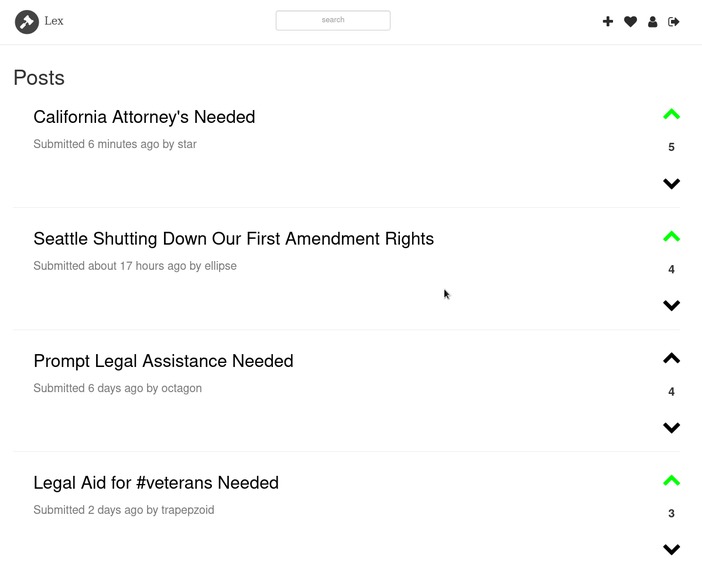Open favorites with the heart icon
This screenshot has width=702, height=573.
630,21
